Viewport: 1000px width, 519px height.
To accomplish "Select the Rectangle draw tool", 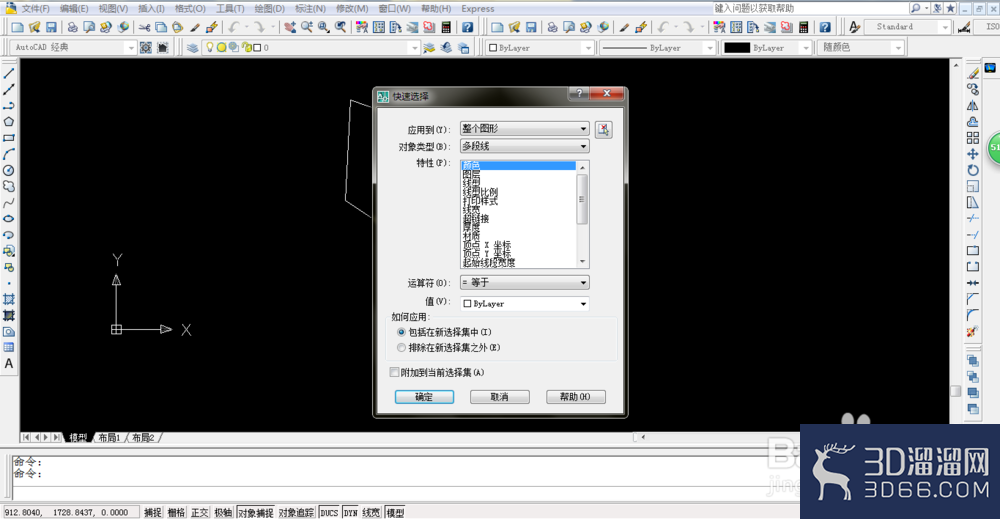I will (9, 138).
